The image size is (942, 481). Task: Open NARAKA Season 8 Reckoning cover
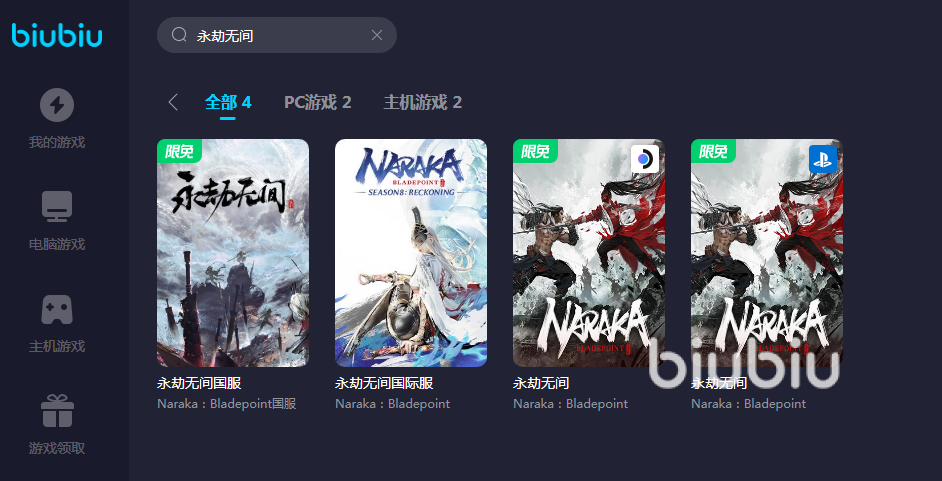pyautogui.click(x=411, y=253)
